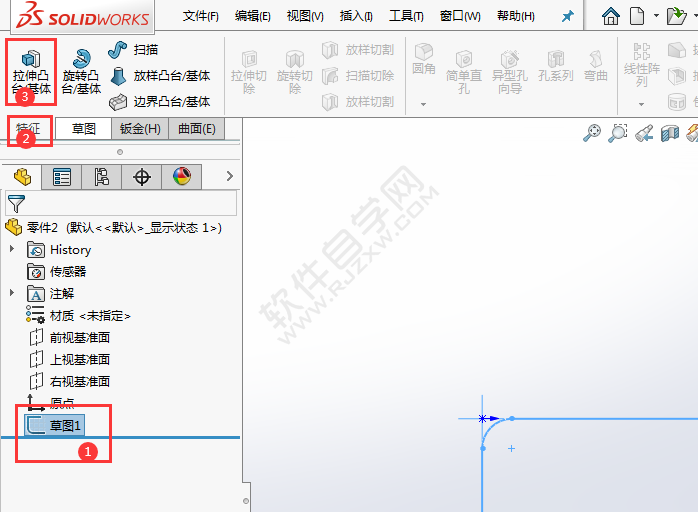Click the Revolved Cut (旋转切除) tool
This screenshot has height=512, width=698.
click(x=295, y=73)
